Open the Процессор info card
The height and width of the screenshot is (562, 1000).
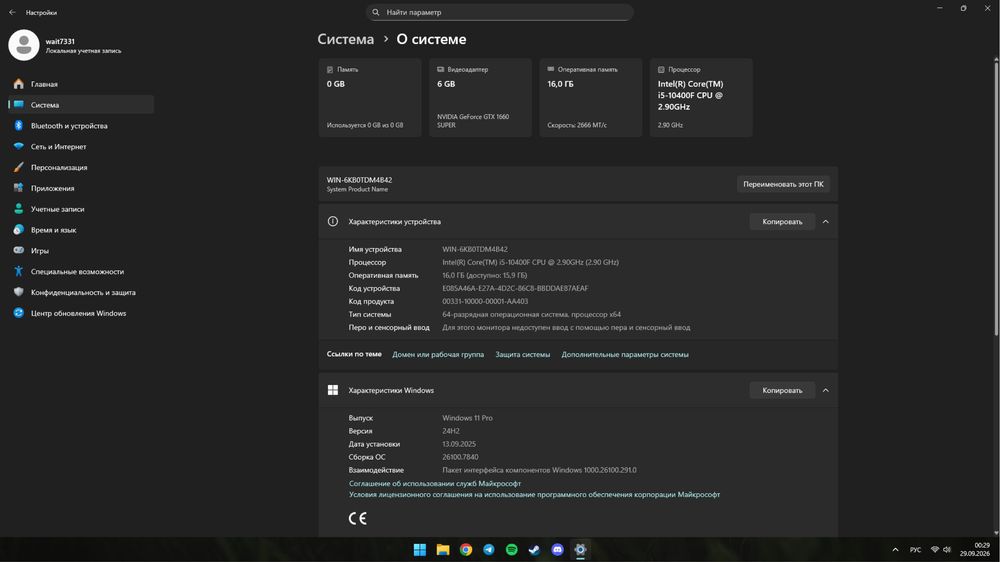coord(701,98)
